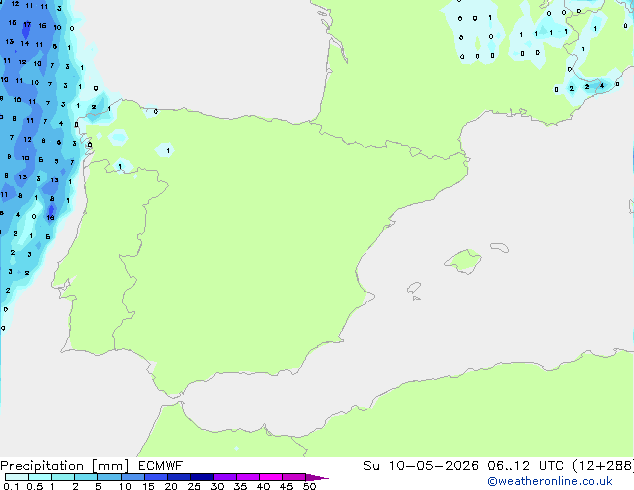This screenshot has height=490, width=634.
Task: Select the 1–2 mm legend swatch
Action: 63,477
